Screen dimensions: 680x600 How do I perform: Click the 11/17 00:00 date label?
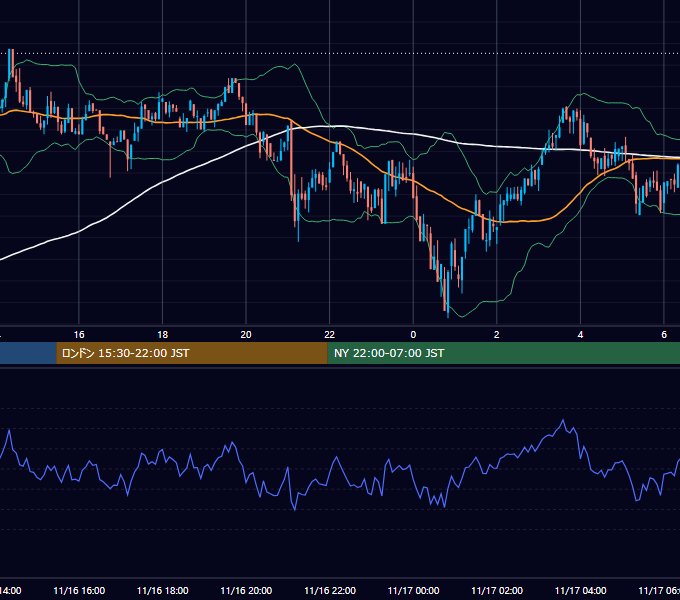[x=413, y=591]
